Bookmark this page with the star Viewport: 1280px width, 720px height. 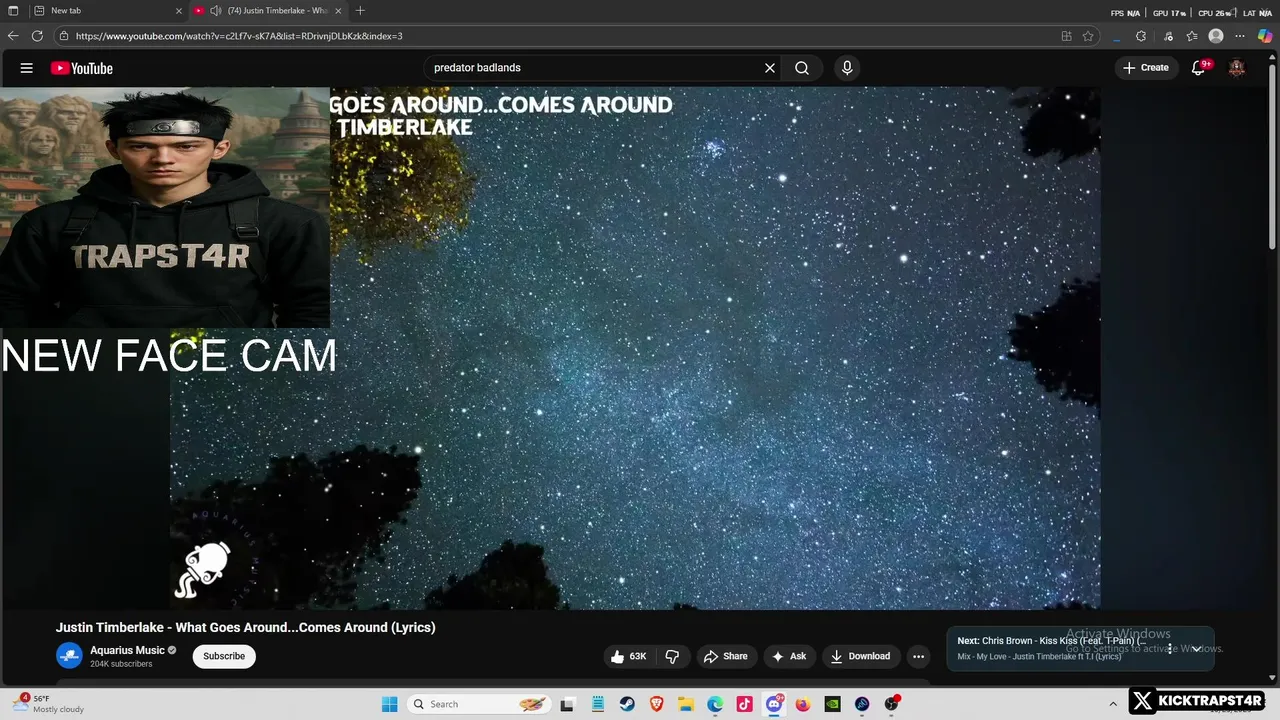[x=1088, y=36]
